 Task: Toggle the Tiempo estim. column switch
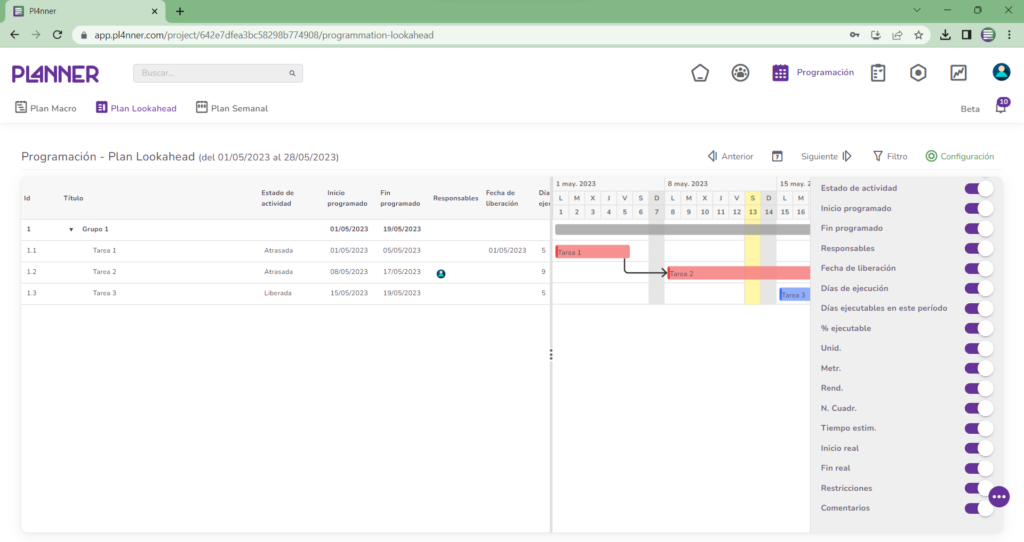(978, 428)
